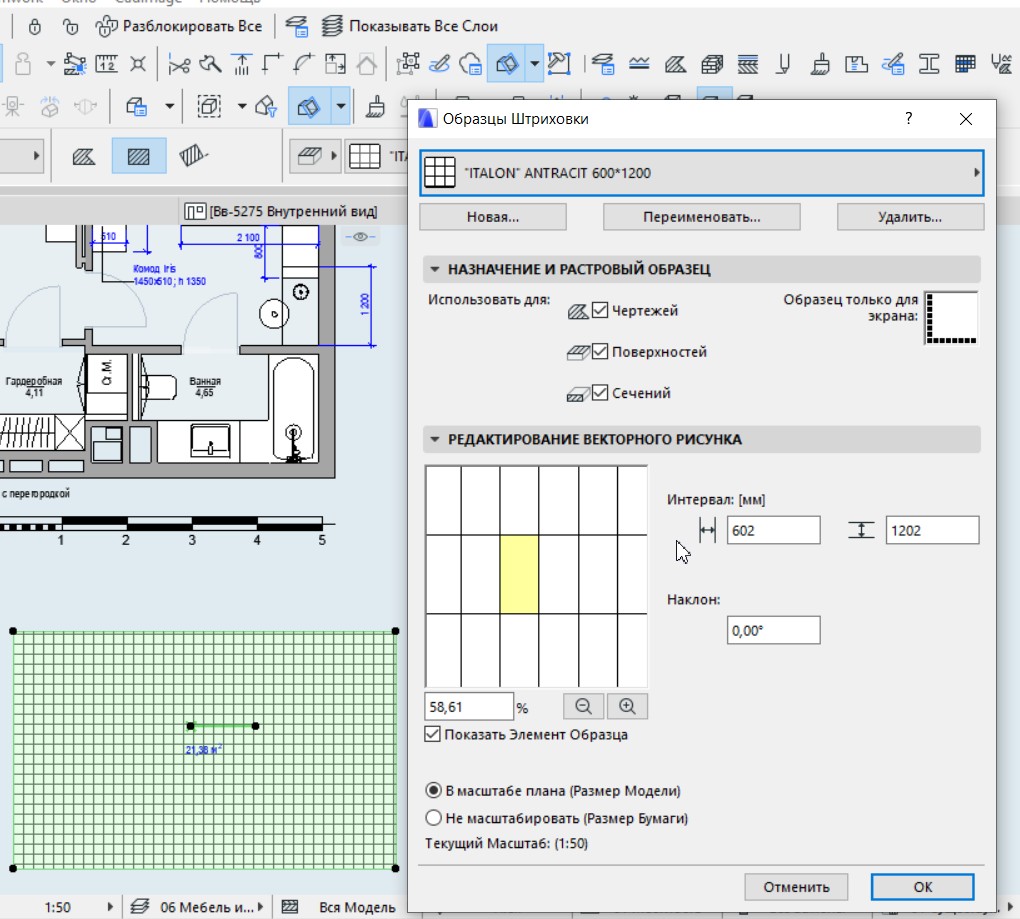Select the highlighted hatched fill icon in info box
Image resolution: width=1020 pixels, height=919 pixels.
[139, 156]
